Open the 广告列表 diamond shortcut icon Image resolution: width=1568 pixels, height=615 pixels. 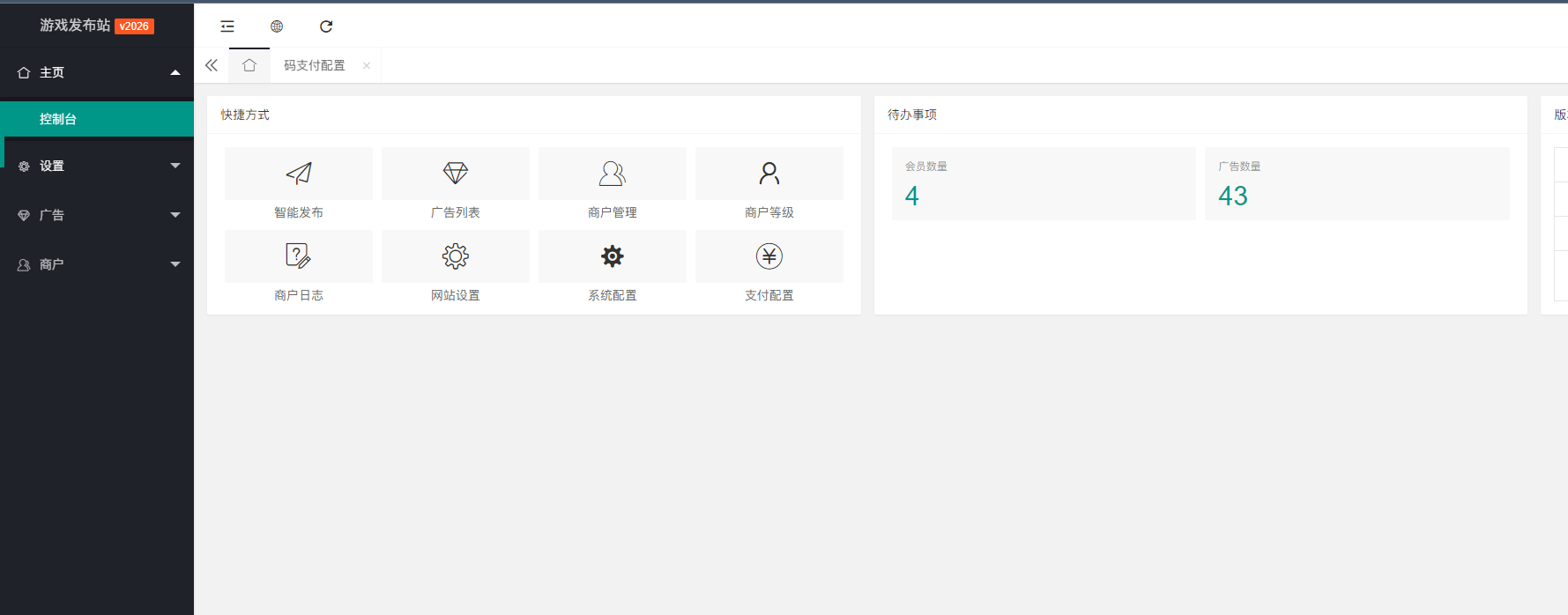[456, 174]
